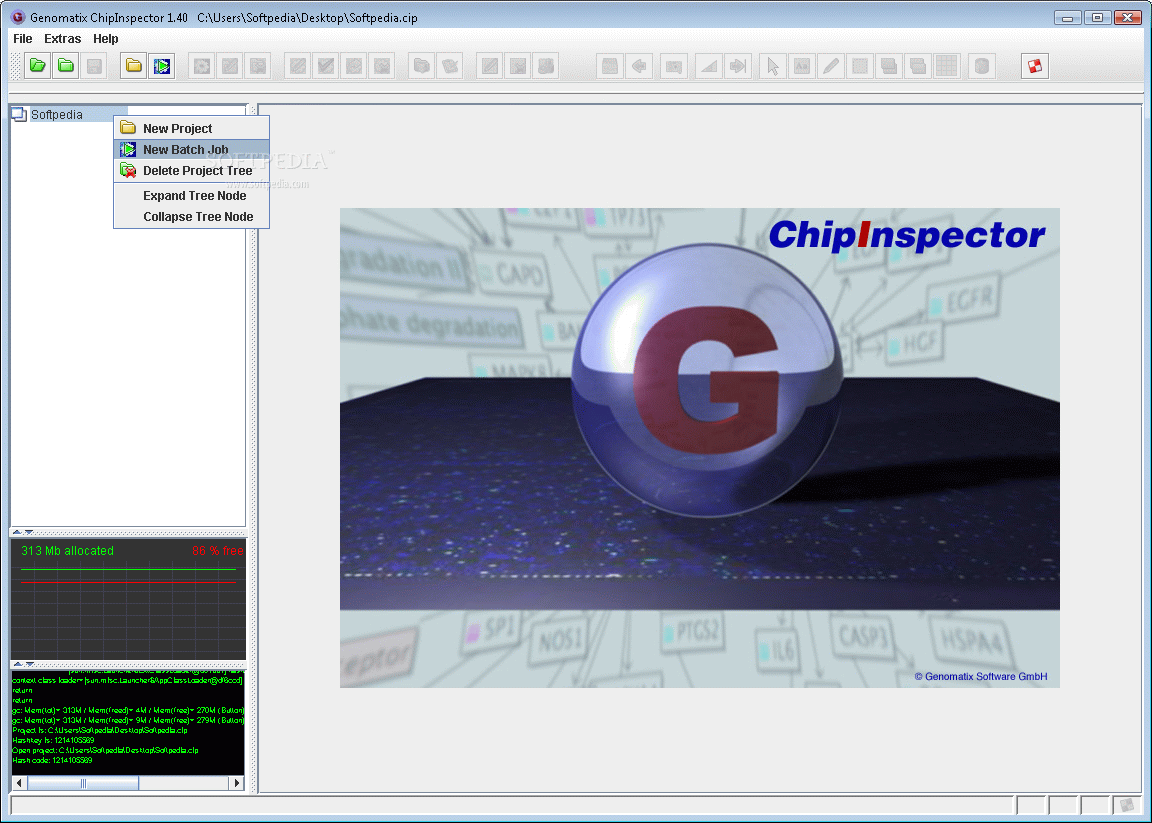Click console horizontal scrollbar right arrow

[237, 783]
